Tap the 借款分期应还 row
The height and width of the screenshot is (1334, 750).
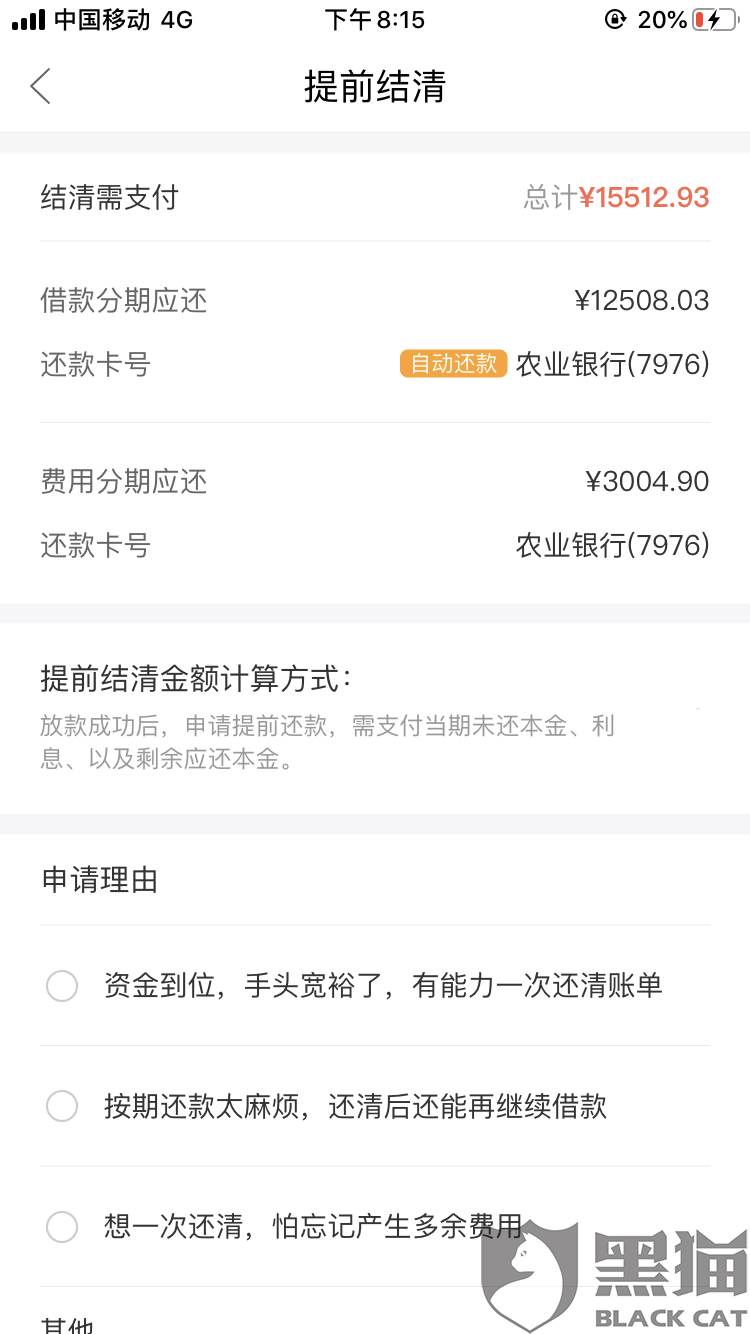pyautogui.click(x=375, y=300)
